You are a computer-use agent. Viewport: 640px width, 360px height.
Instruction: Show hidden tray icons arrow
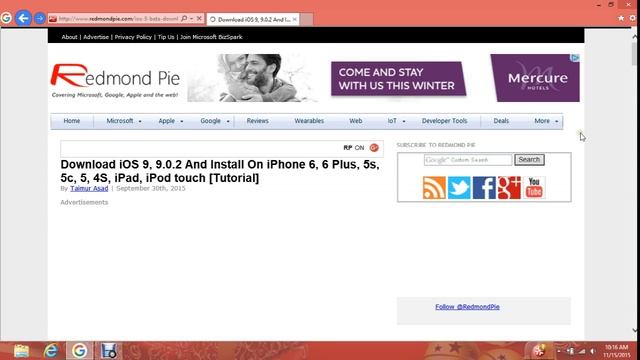click(559, 351)
